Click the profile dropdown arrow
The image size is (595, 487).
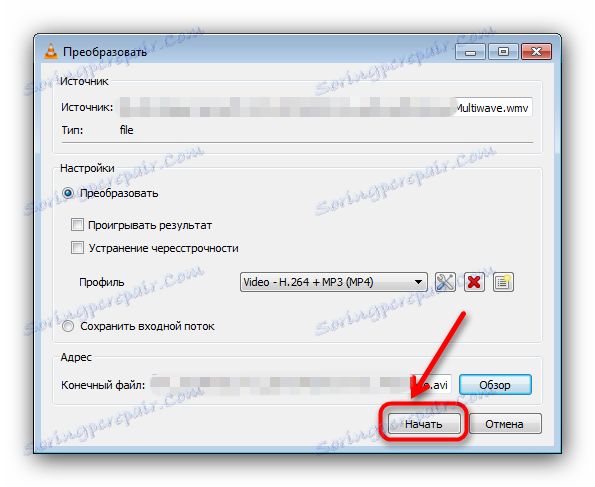coord(418,282)
